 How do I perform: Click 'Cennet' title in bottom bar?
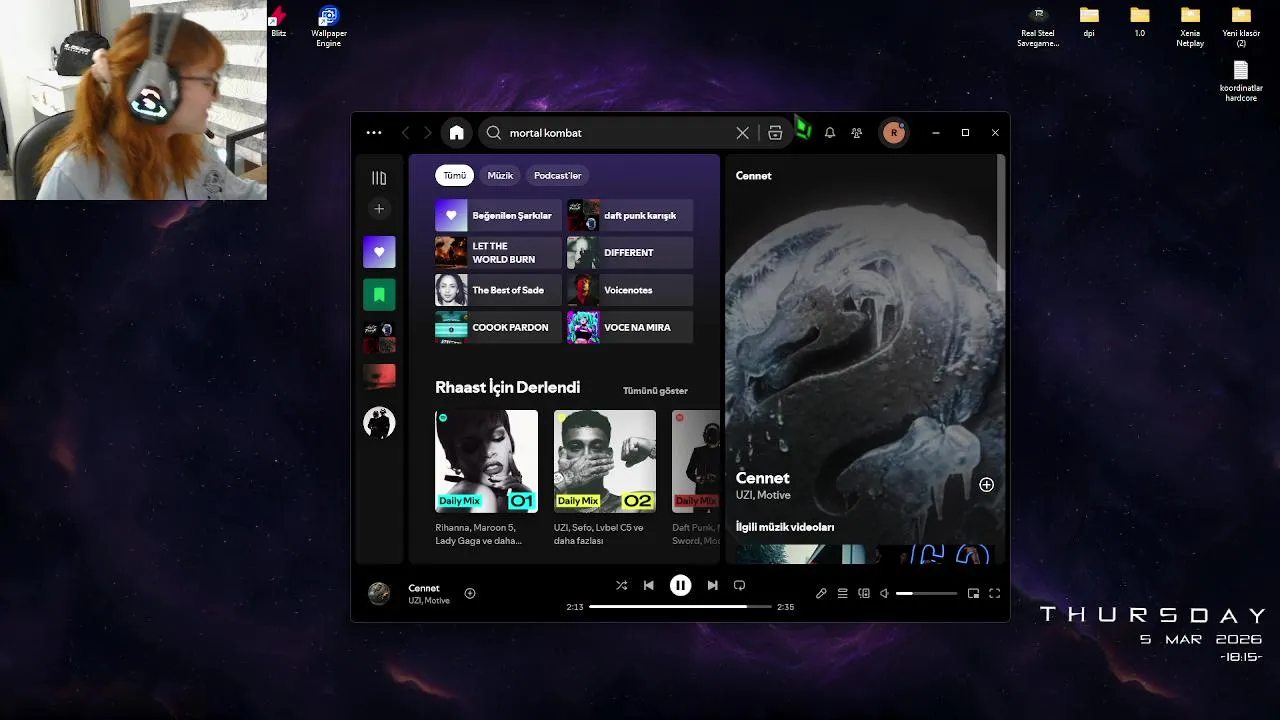[424, 588]
